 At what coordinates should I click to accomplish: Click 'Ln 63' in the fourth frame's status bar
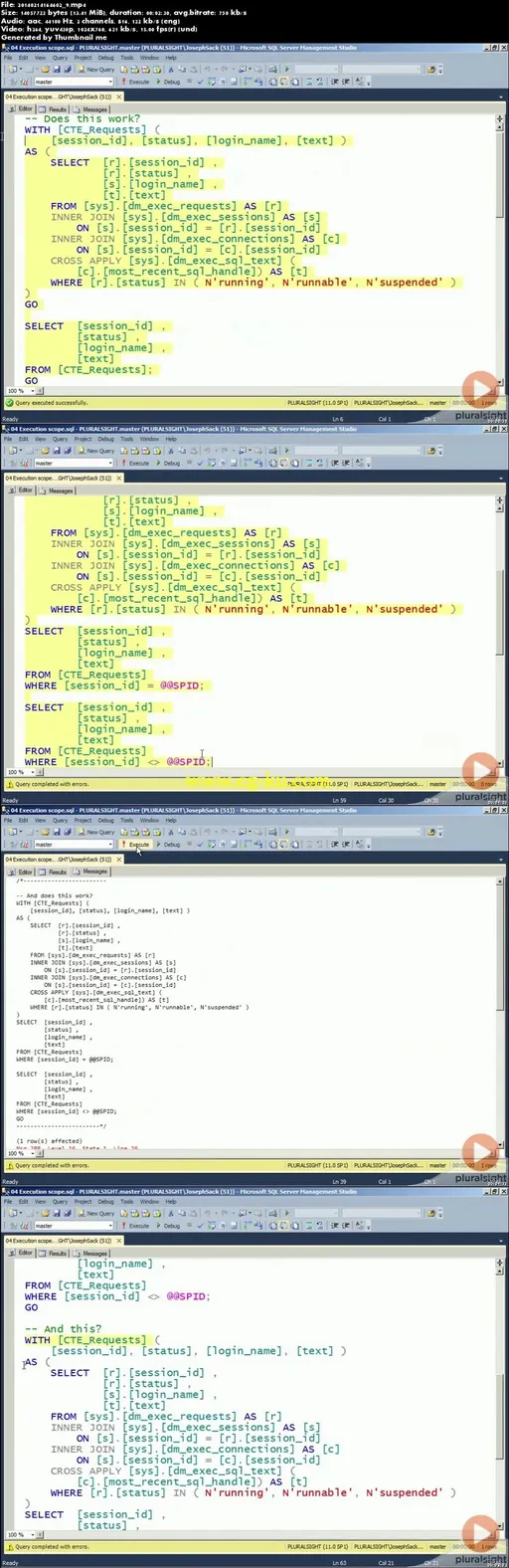337,1563
